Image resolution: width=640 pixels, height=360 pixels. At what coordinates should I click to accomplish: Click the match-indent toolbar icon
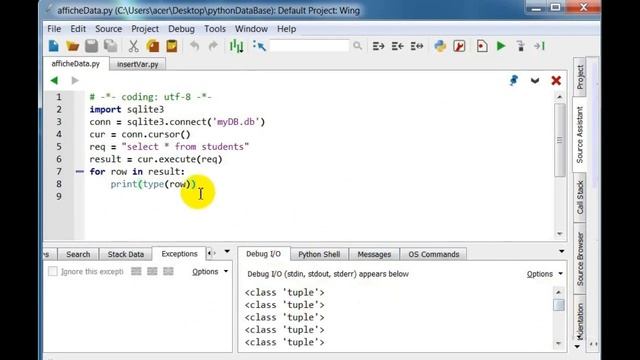click(417, 46)
